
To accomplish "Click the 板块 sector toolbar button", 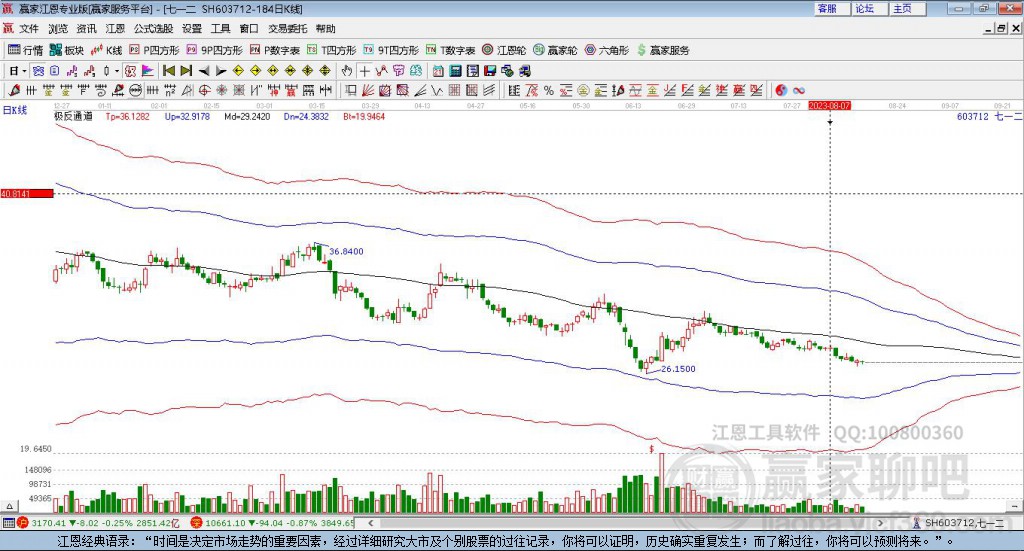I will (x=67, y=50).
